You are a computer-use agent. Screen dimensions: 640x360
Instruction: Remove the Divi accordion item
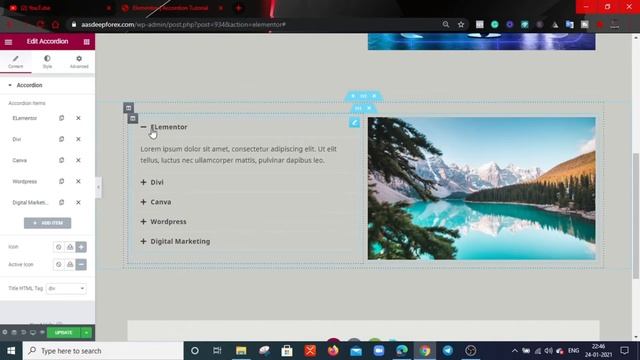pyautogui.click(x=78, y=139)
